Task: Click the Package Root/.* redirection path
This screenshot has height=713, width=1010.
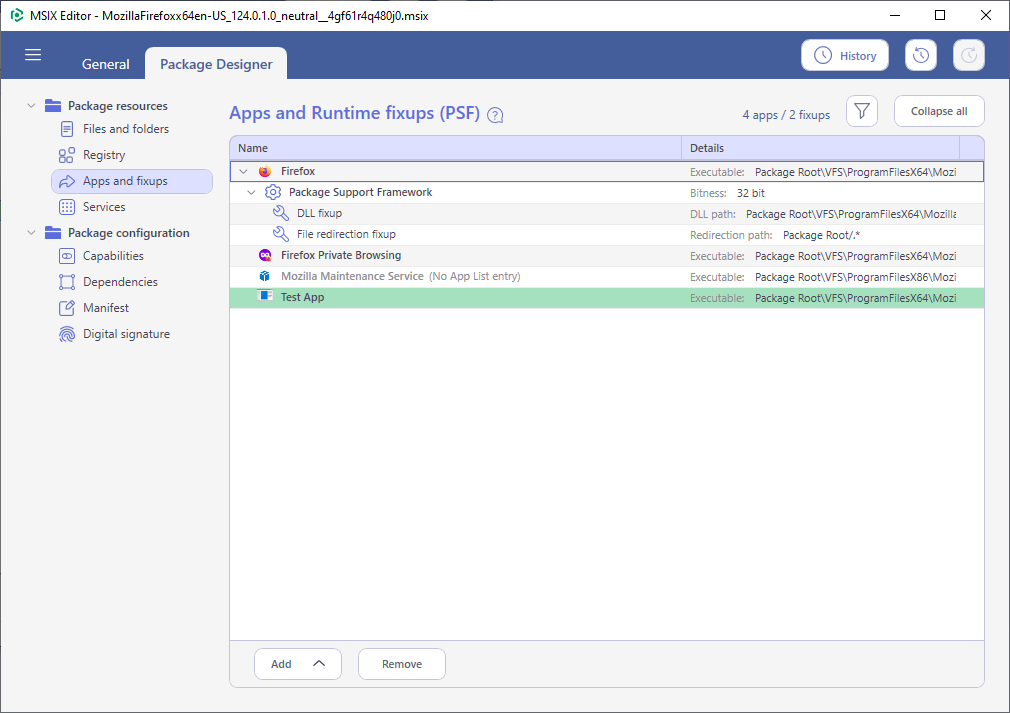Action: (821, 235)
